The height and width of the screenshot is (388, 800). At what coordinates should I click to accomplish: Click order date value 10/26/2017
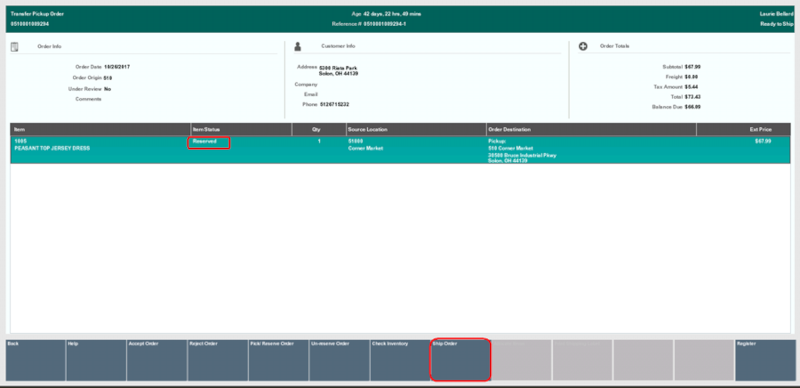point(117,67)
